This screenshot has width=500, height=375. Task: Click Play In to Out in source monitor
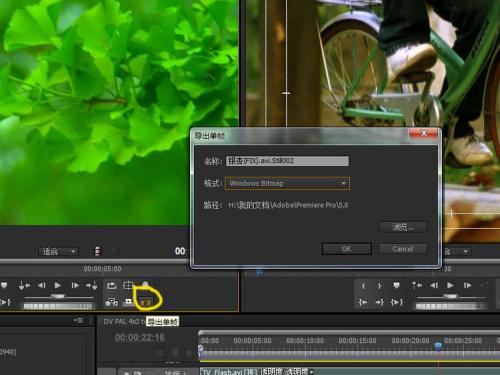point(6,302)
